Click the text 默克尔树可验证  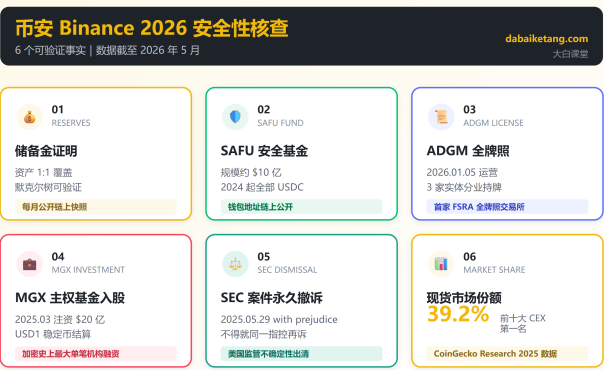(x=49, y=188)
